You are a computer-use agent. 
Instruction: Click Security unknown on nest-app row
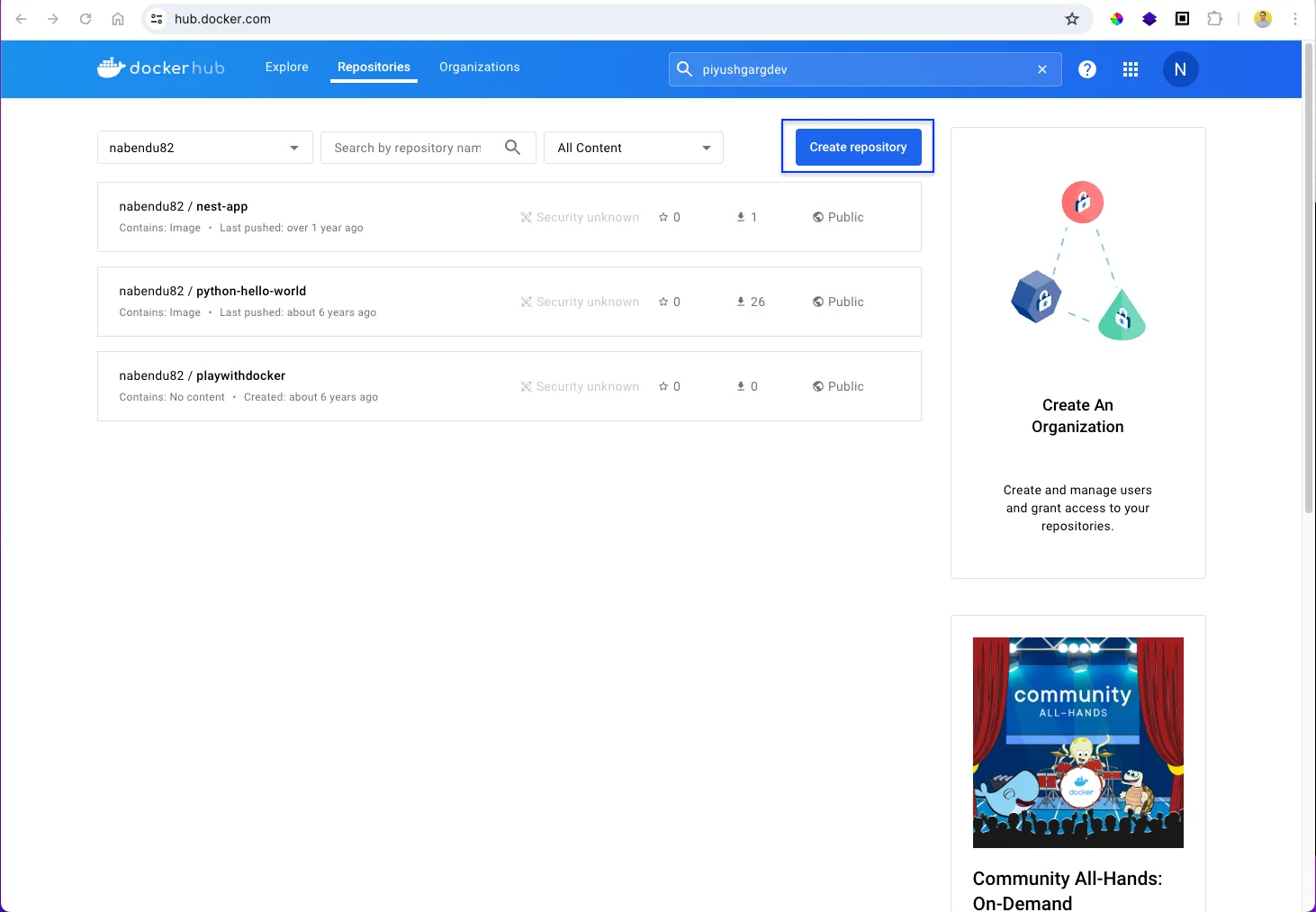pyautogui.click(x=580, y=217)
